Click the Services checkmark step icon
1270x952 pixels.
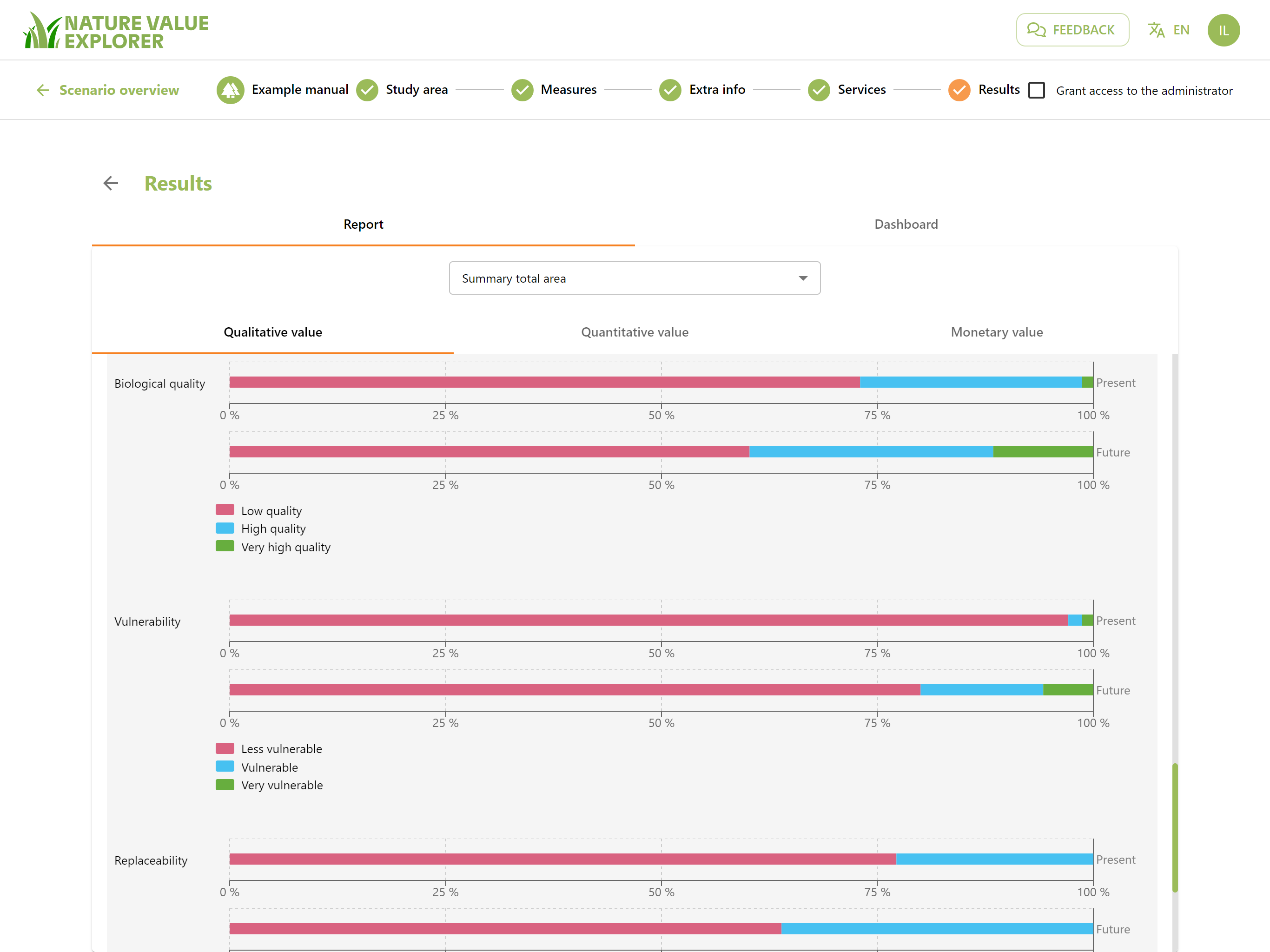click(819, 90)
